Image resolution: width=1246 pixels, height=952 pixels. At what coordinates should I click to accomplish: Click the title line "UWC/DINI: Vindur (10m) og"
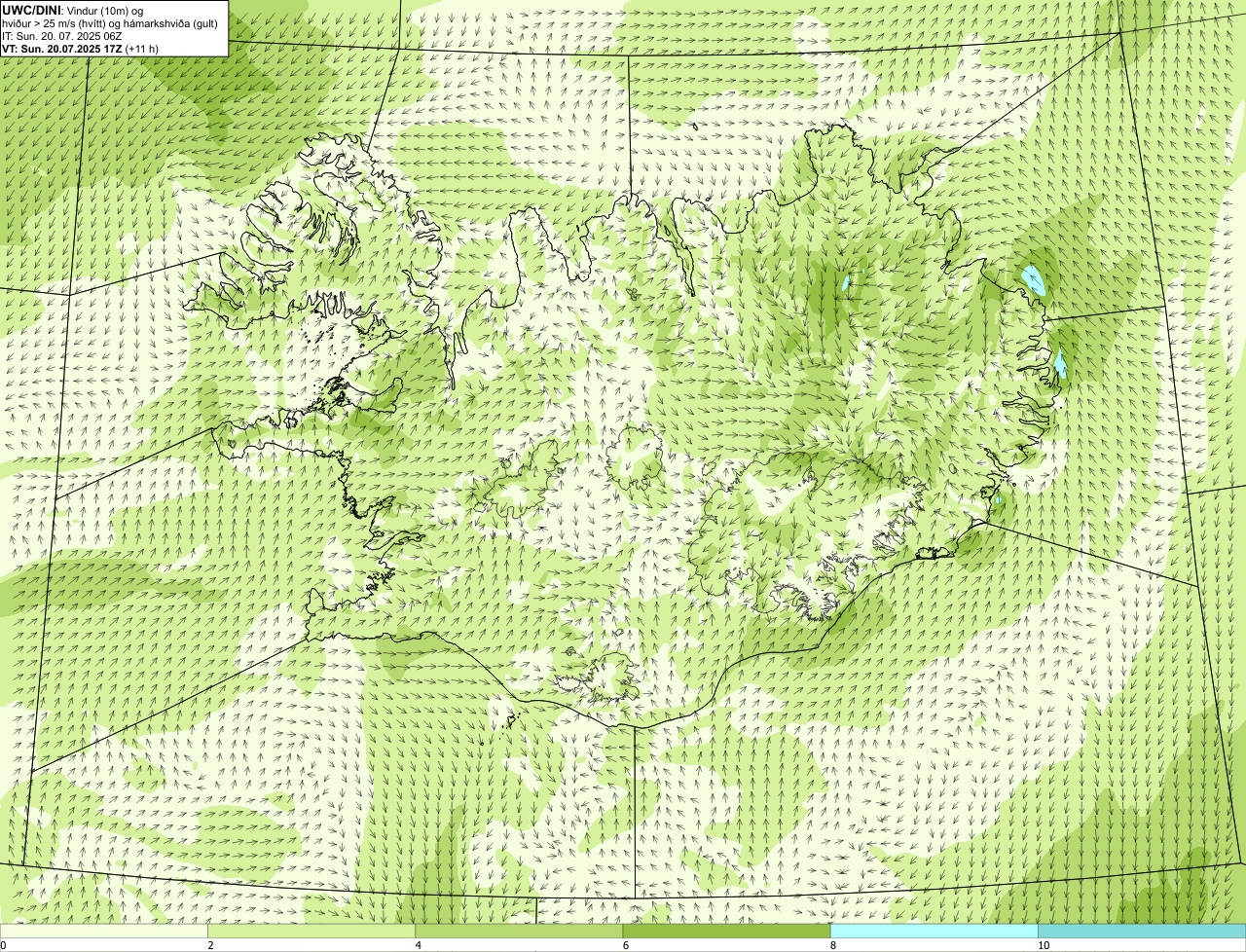[x=73, y=10]
